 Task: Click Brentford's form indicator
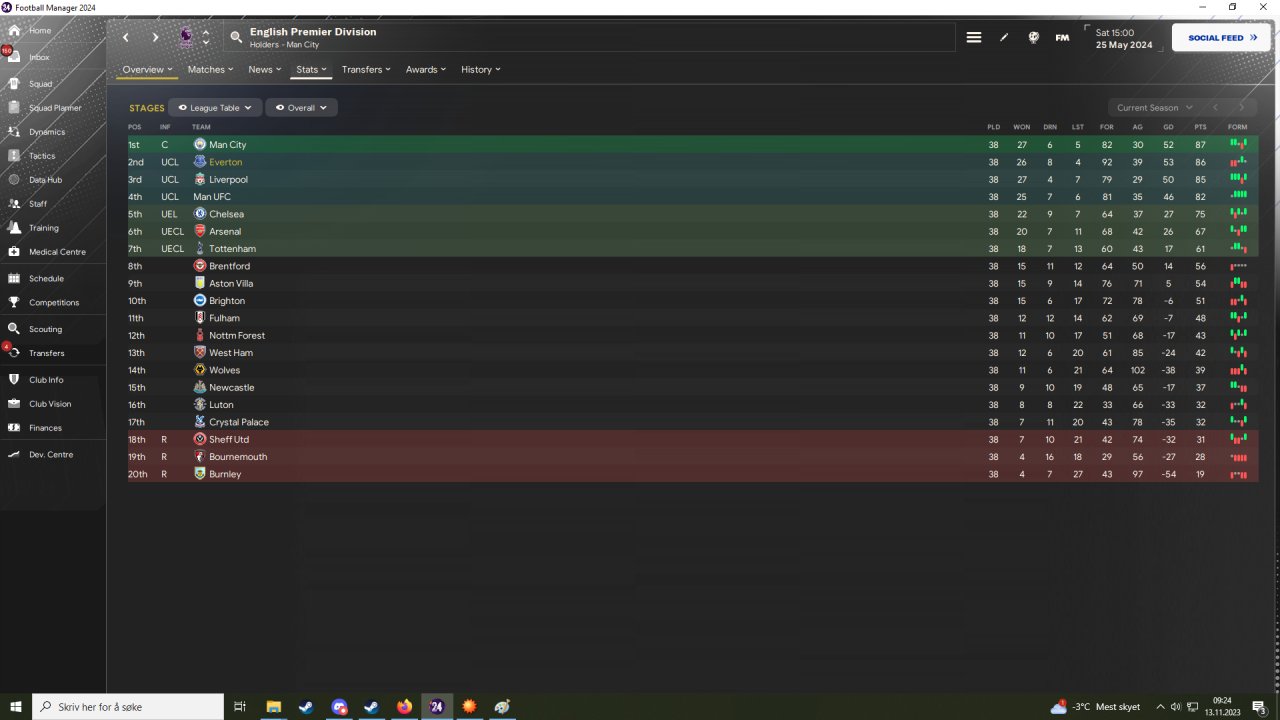click(1238, 266)
